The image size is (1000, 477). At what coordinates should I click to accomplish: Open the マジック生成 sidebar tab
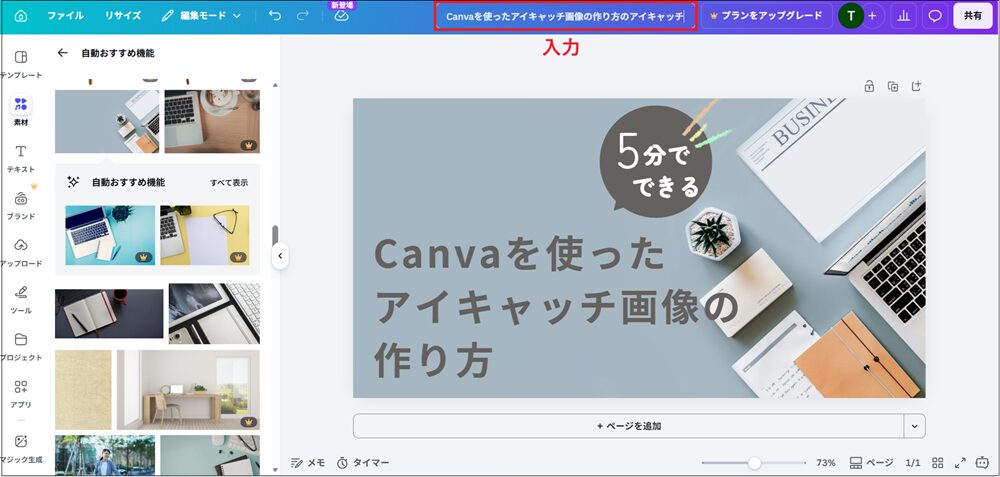pos(21,448)
